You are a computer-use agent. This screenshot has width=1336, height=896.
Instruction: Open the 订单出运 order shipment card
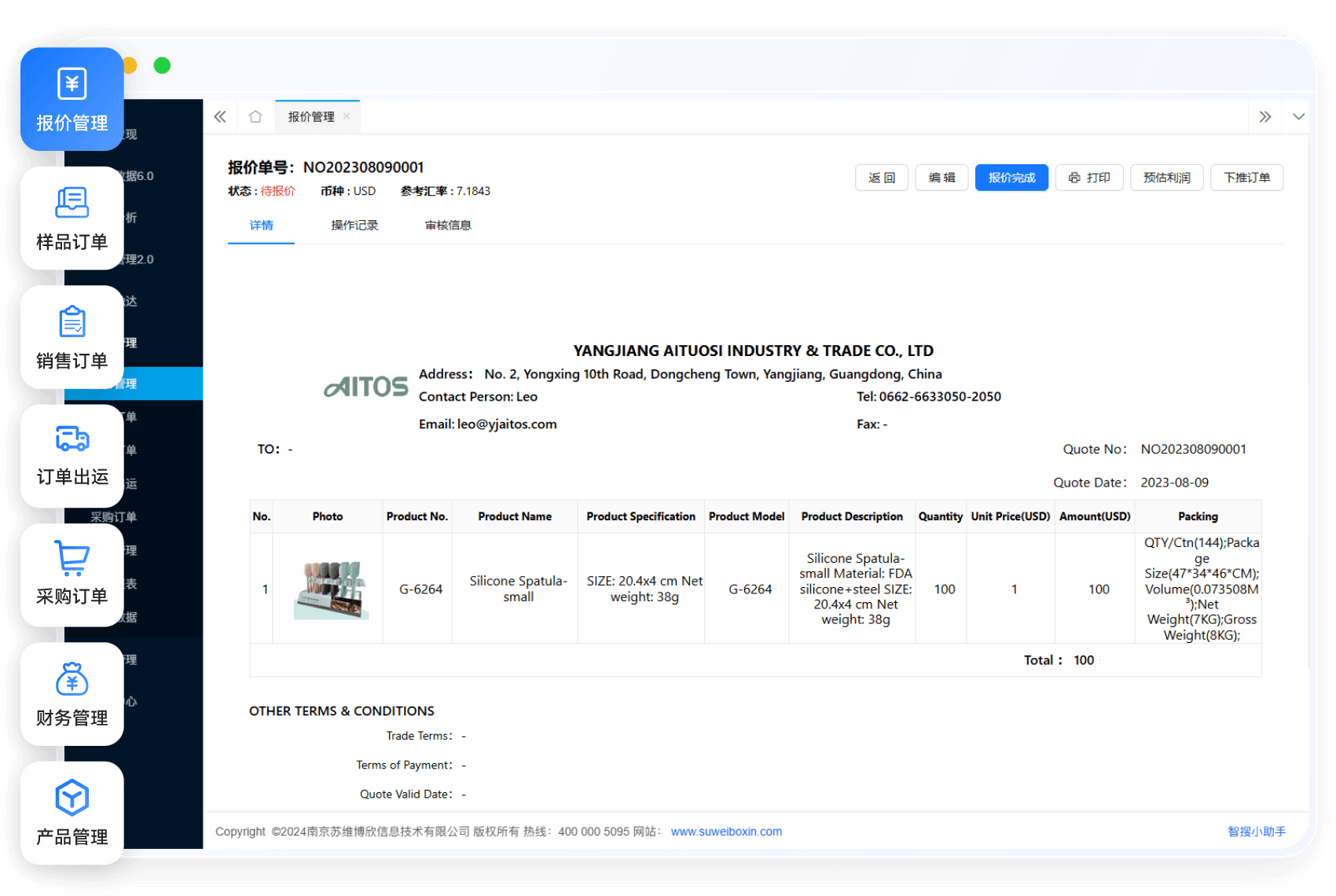72,456
